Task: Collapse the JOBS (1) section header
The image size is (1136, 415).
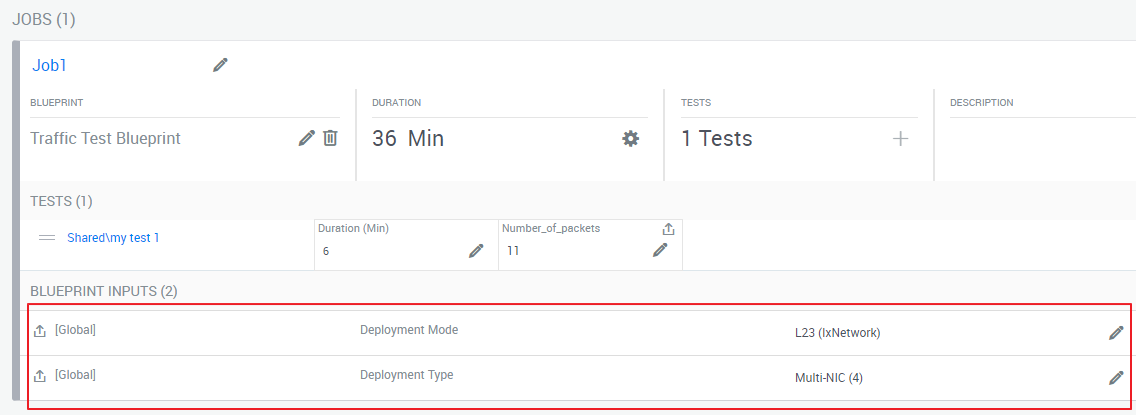Action: pos(43,19)
